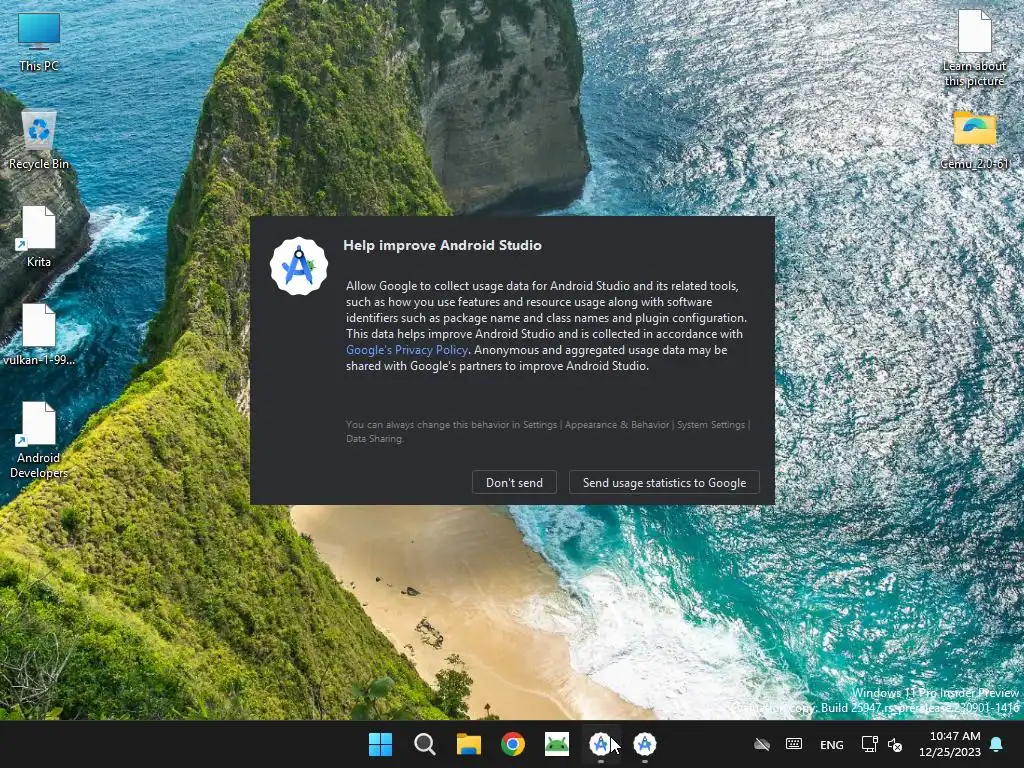Select the vulkan-1-99... file icon
The width and height of the screenshot is (1024, 768).
pos(39,335)
